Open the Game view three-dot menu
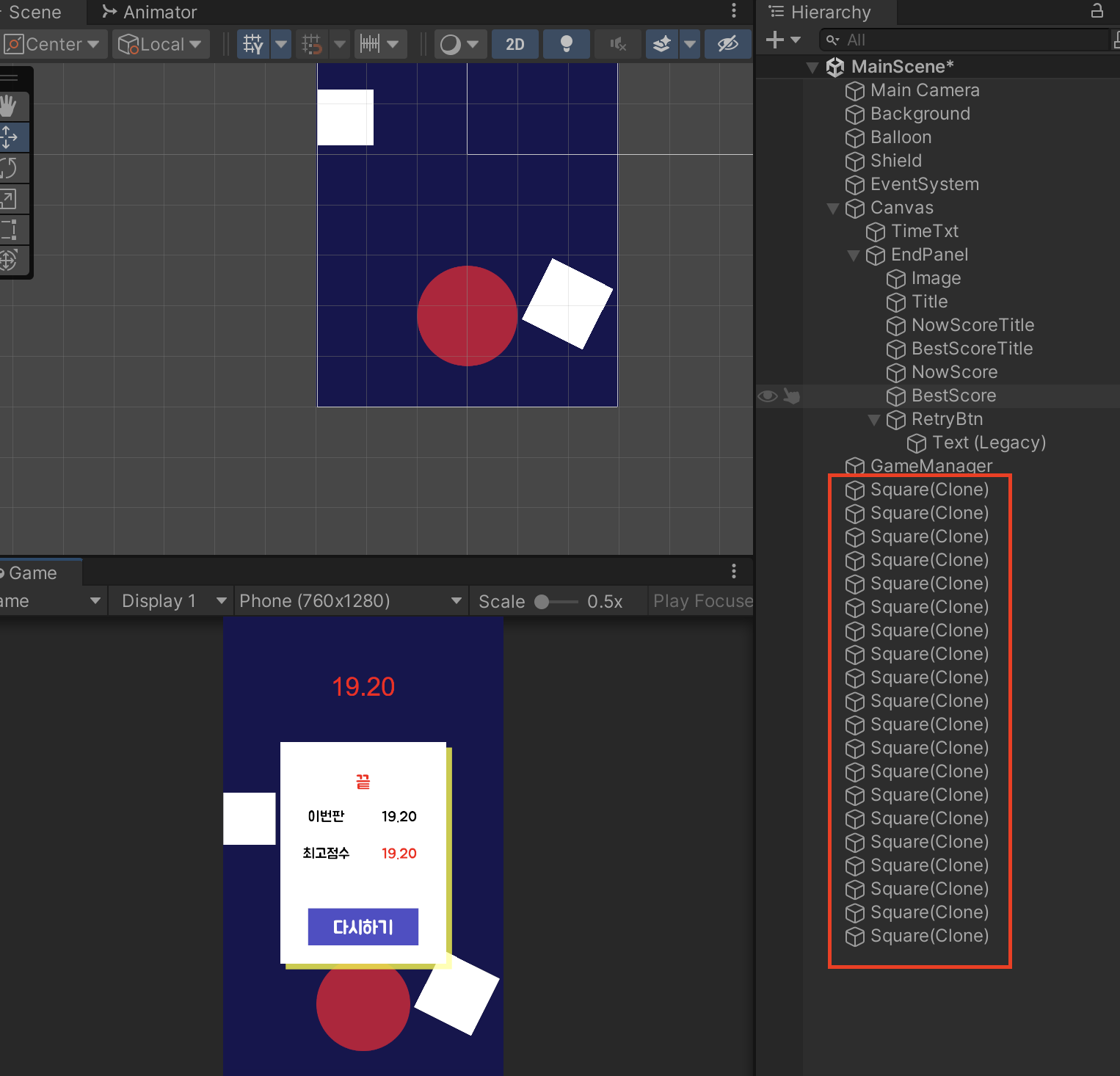Viewport: 1120px width, 1076px height. (x=734, y=572)
